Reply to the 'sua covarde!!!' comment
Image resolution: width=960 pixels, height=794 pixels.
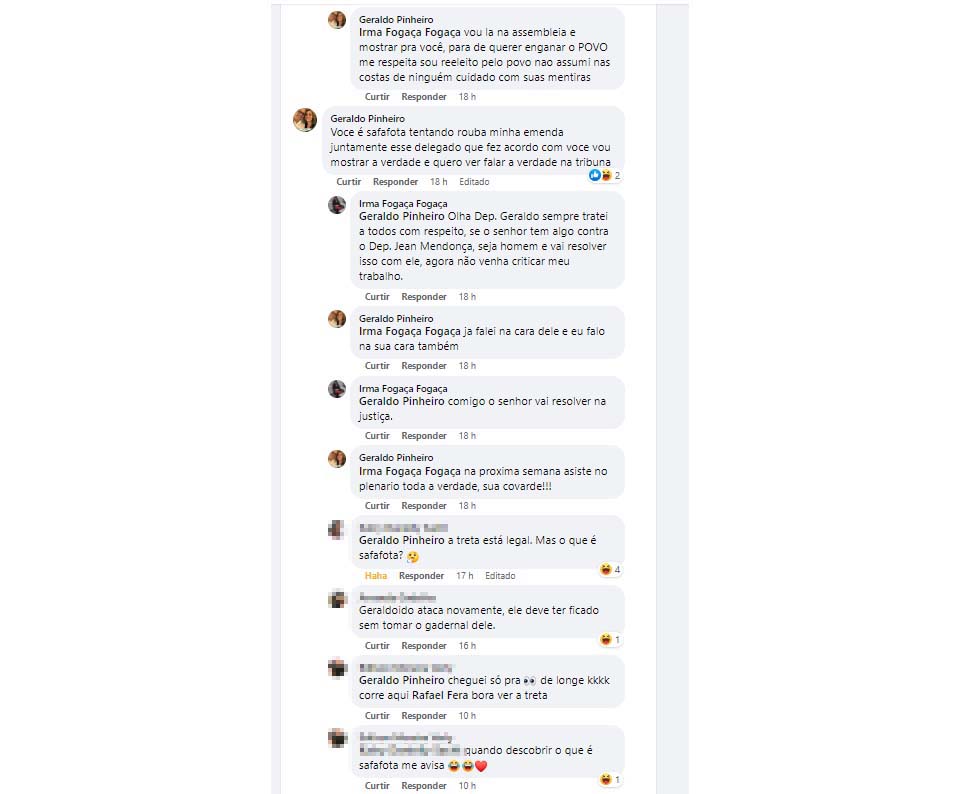click(424, 506)
